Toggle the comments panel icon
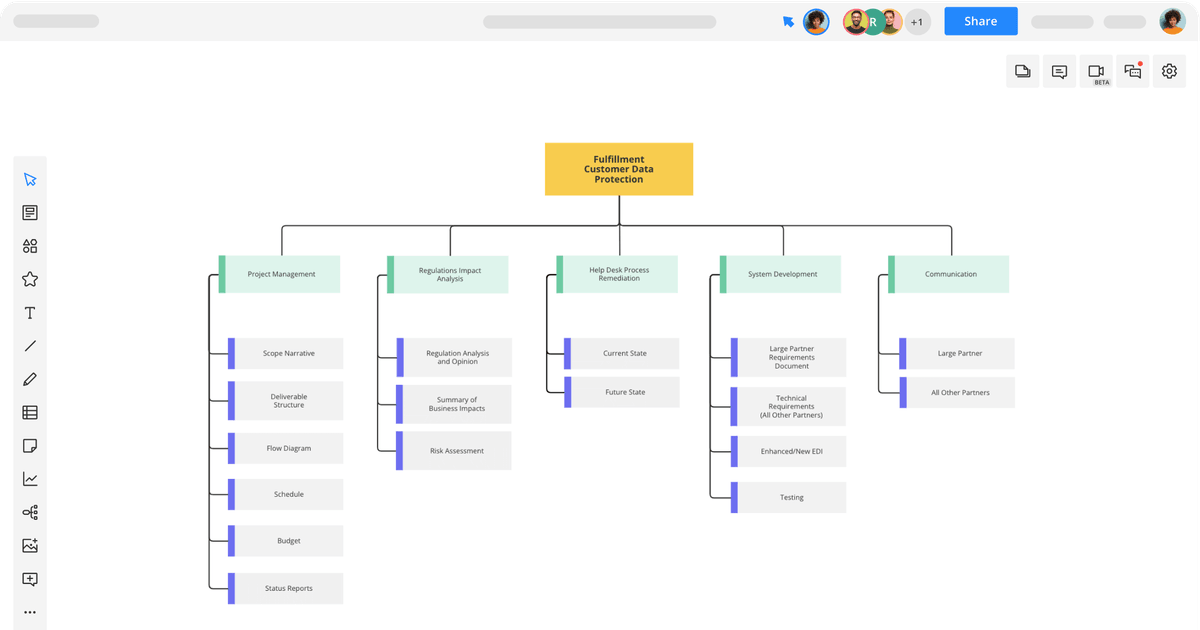The width and height of the screenshot is (1200, 630). click(1059, 71)
